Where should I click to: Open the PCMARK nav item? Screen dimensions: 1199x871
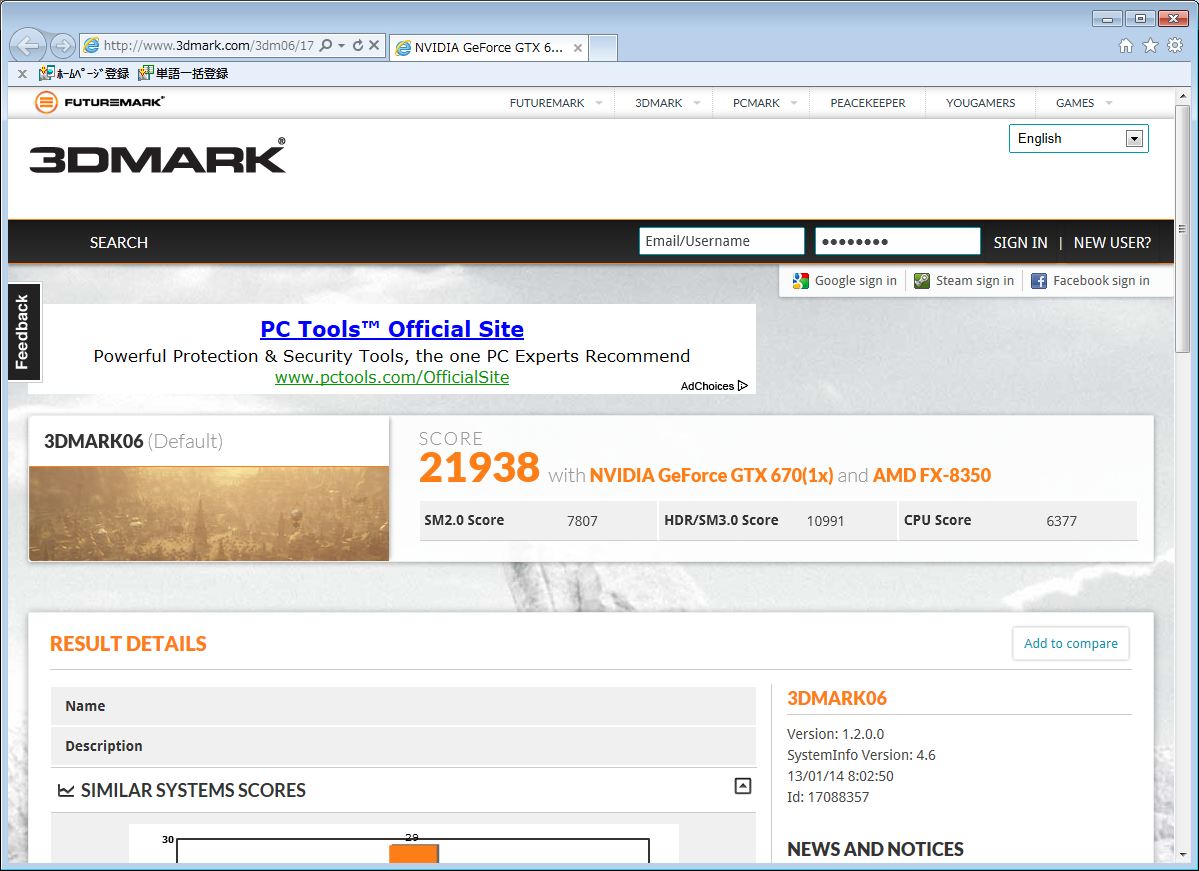pos(756,102)
